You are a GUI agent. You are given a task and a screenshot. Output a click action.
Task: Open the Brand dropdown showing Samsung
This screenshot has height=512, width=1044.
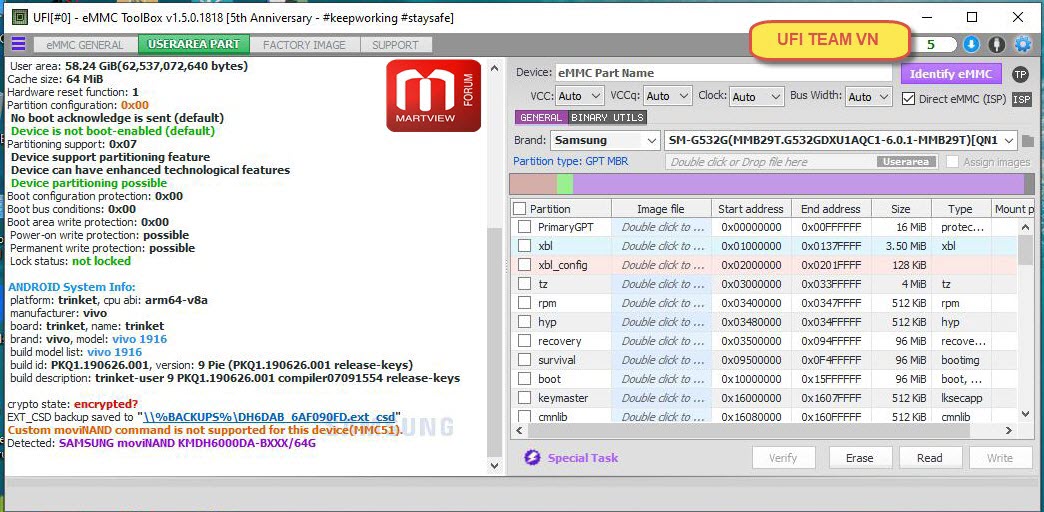click(x=605, y=140)
